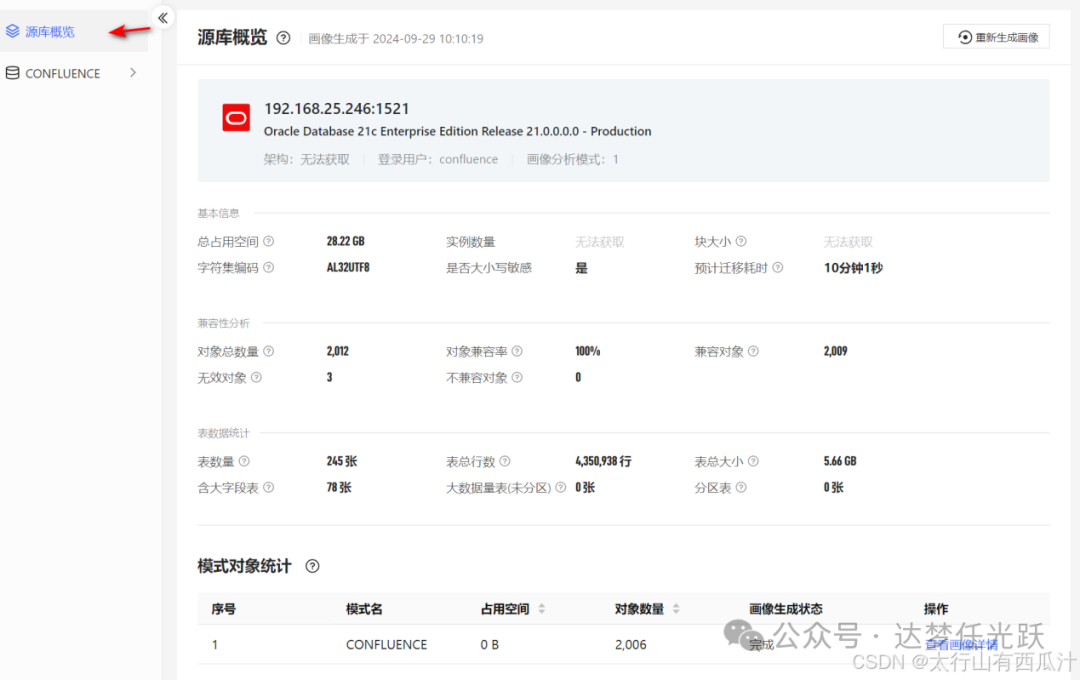The image size is (1080, 680).
Task: Open help icon beside 源库概览 page title
Action: [283, 37]
